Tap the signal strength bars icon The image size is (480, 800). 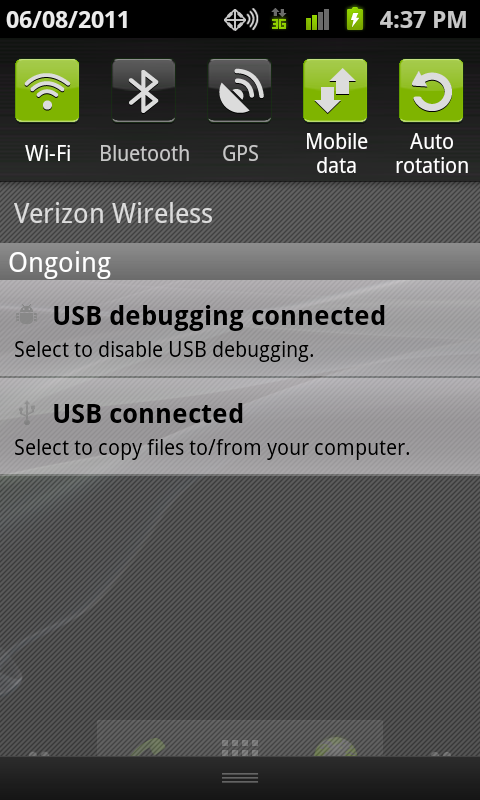coord(317,20)
